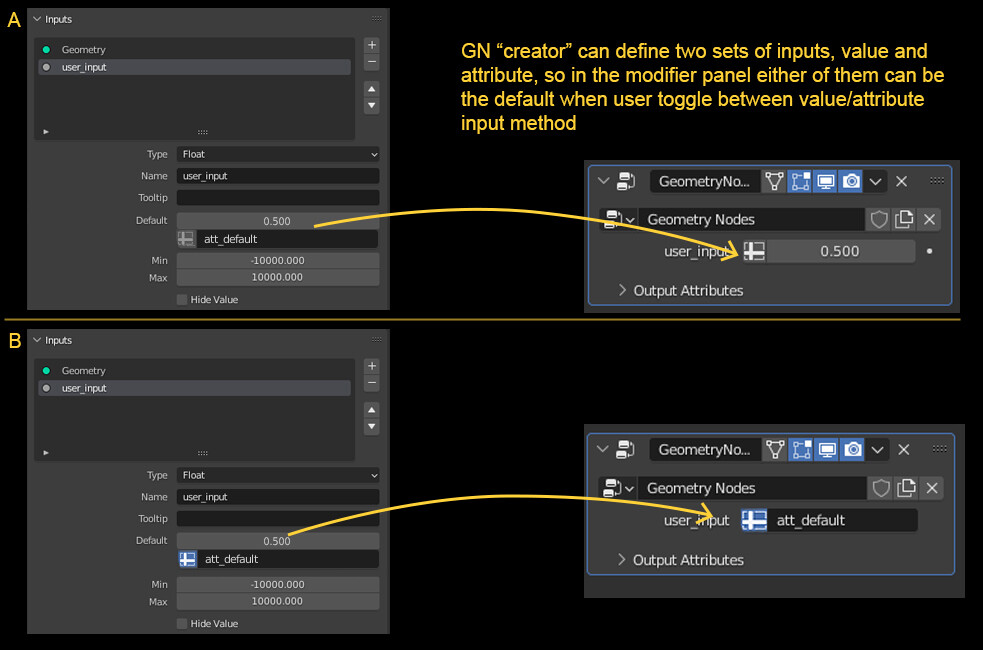Click drag handle grip of lower modifier
Screen dimensions: 983x650
[x=939, y=449]
